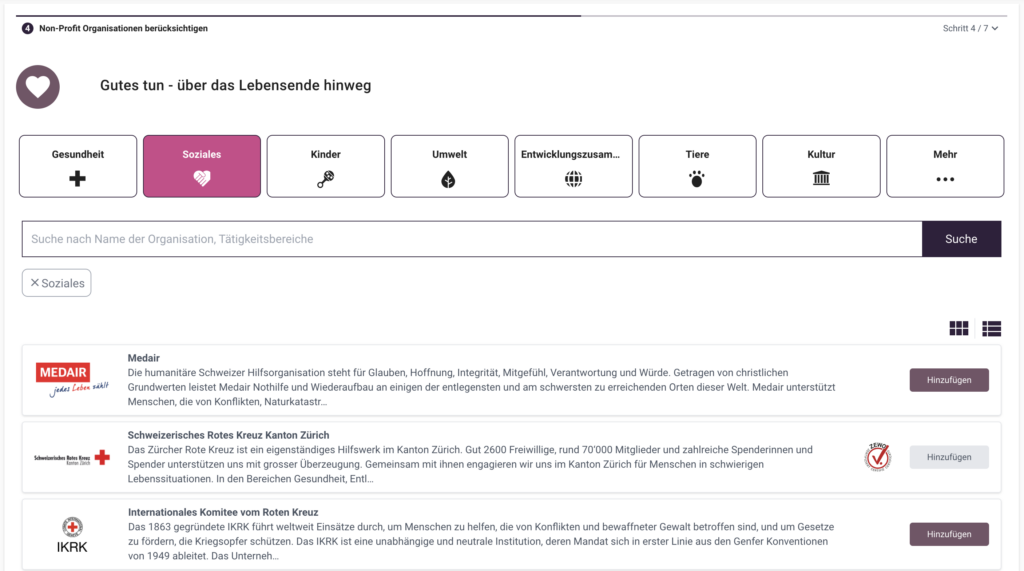This screenshot has width=1024, height=571.
Task: Click the step 4 number badge
Action: tap(28, 28)
